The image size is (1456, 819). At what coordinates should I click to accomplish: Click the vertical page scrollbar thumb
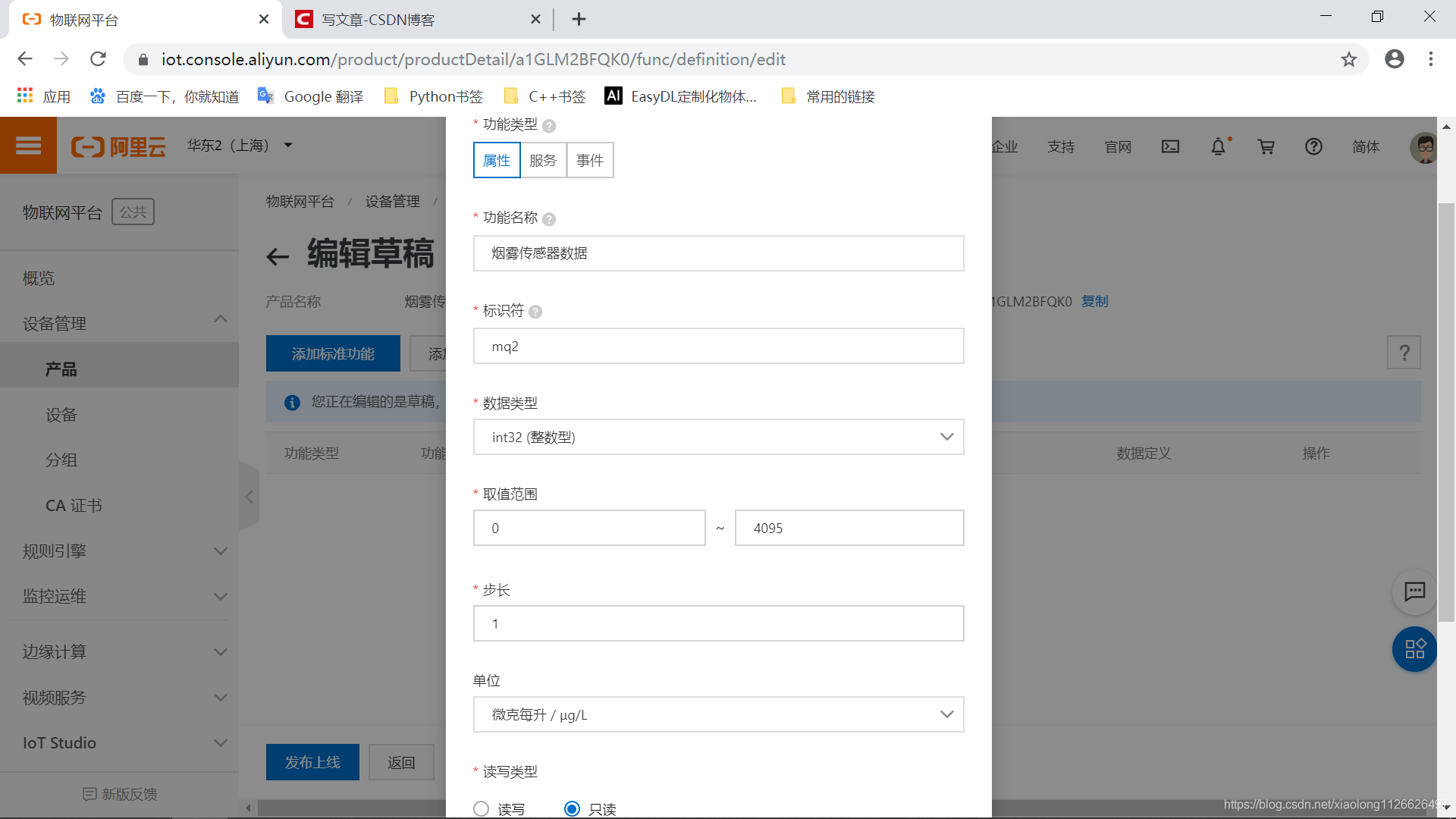coord(1446,412)
